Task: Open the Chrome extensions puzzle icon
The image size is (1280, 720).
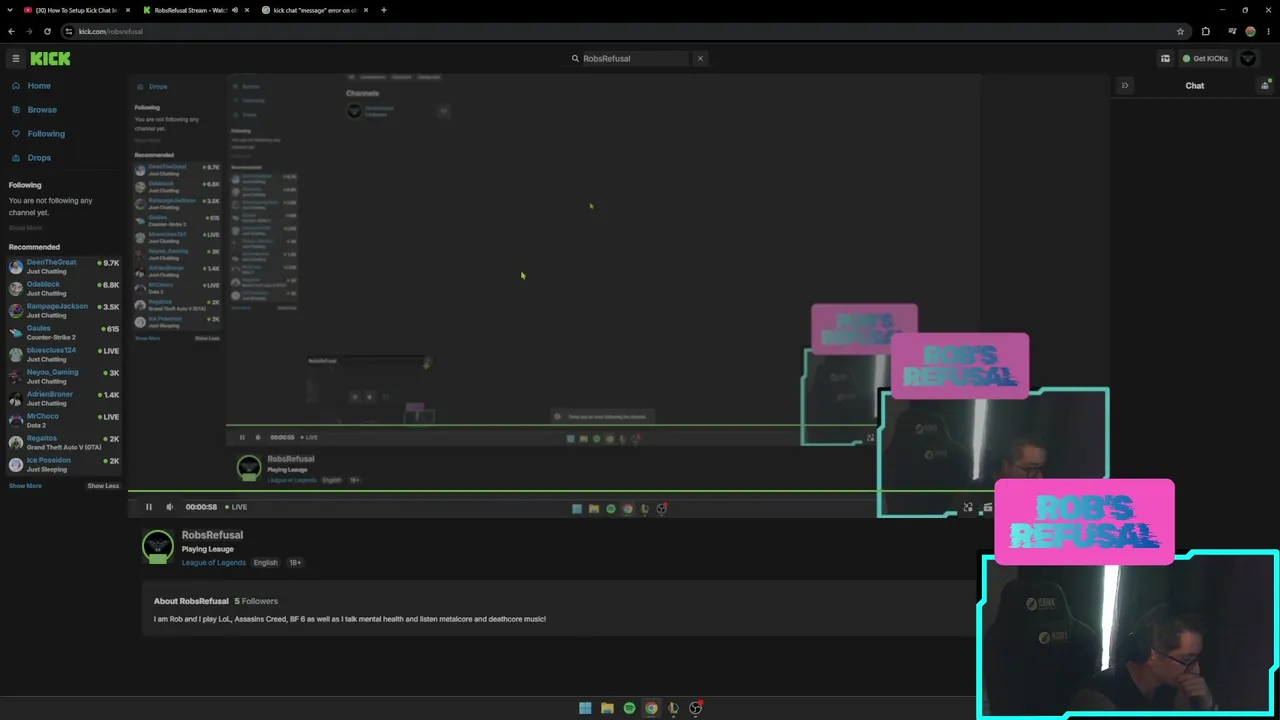Action: [1205, 31]
